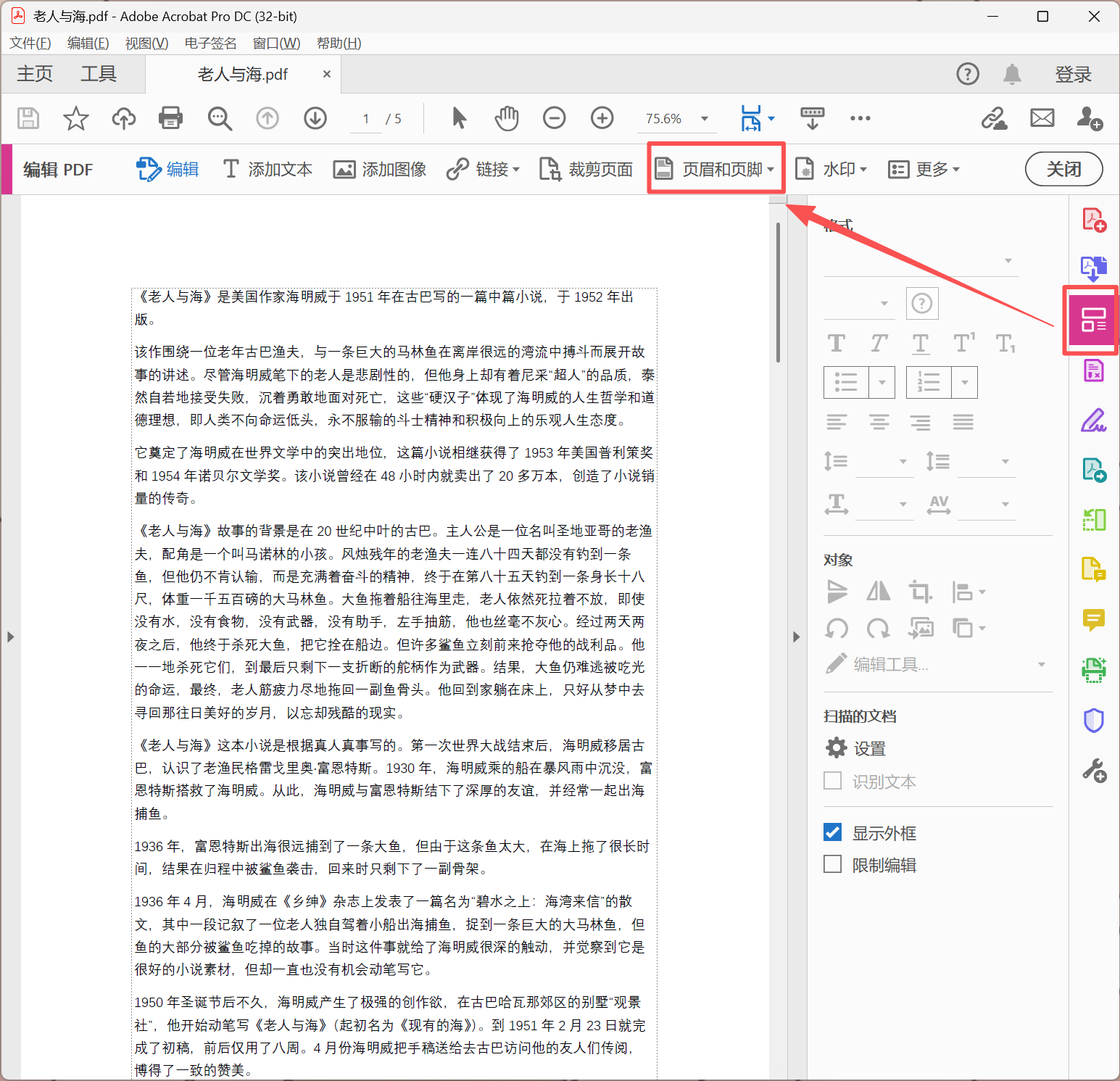Expand the zoom level 75.6% dropdown
This screenshot has height=1081, width=1120.
point(703,118)
